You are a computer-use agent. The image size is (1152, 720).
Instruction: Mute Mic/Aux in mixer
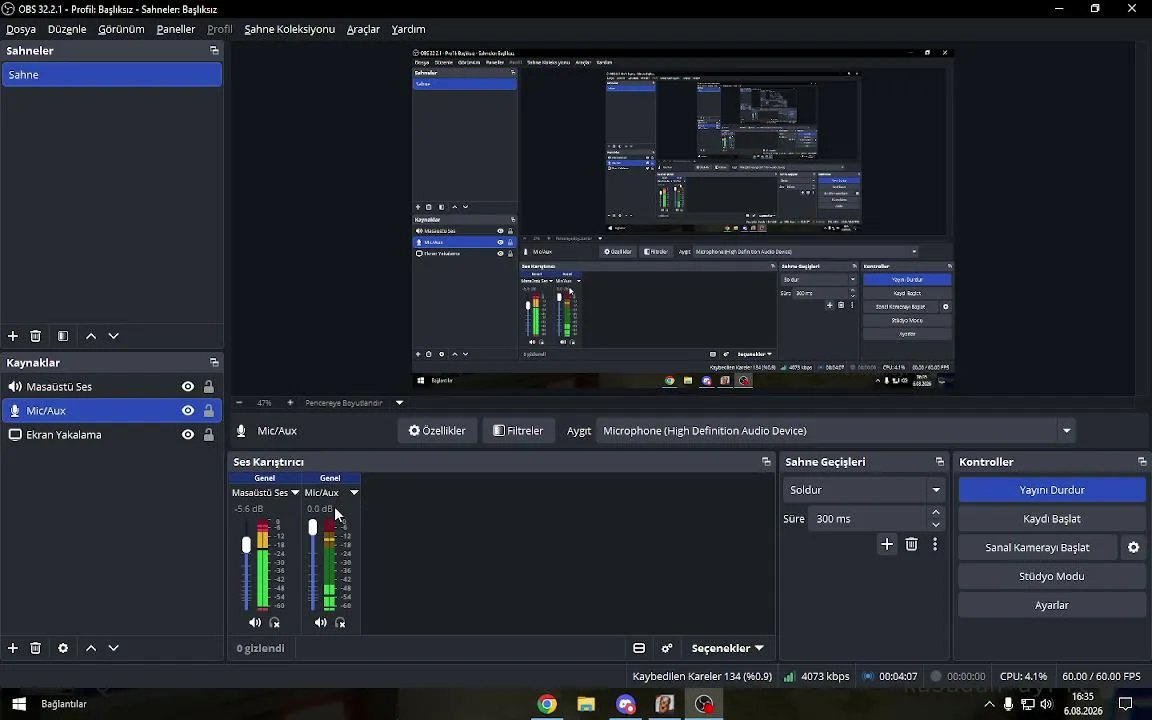tap(321, 622)
